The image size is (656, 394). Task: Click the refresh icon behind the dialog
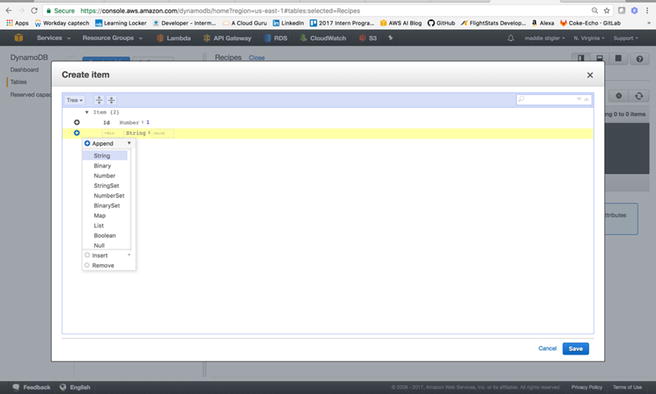tap(639, 96)
